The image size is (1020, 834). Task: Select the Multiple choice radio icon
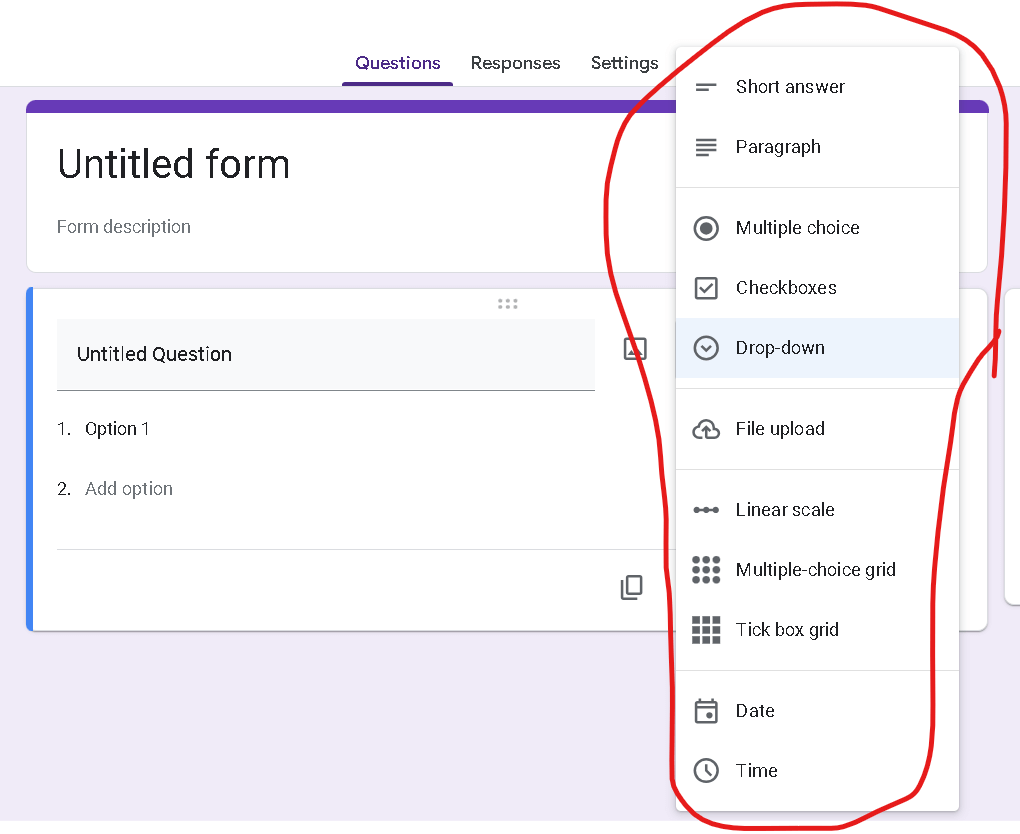[x=706, y=228]
